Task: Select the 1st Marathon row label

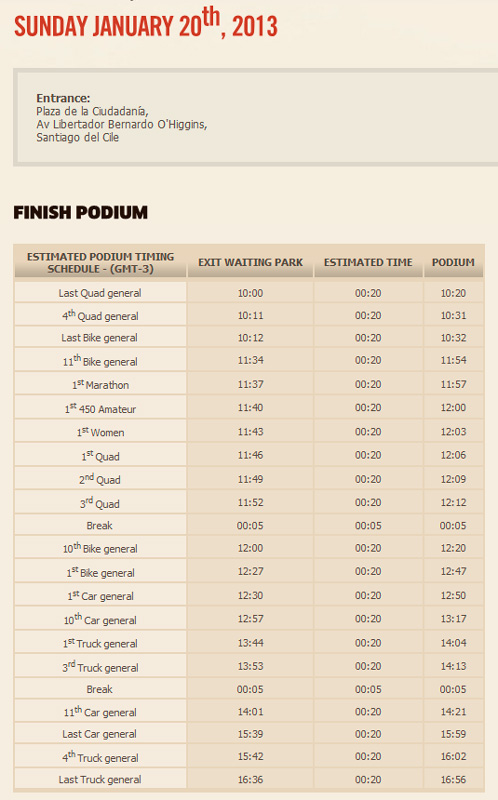Action: pos(101,385)
